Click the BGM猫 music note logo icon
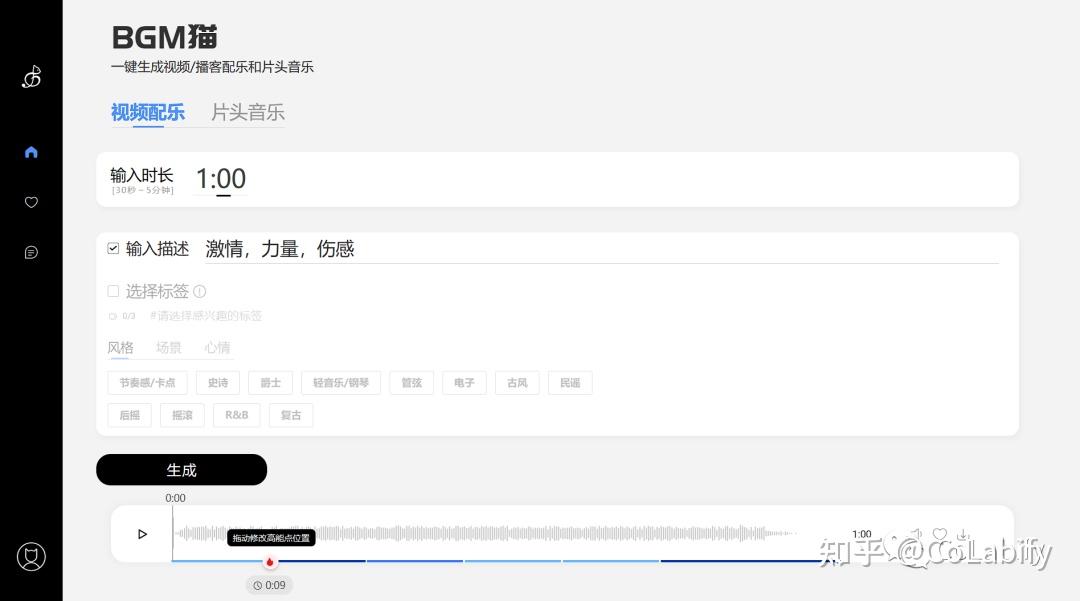This screenshot has width=1080, height=601. 30,76
